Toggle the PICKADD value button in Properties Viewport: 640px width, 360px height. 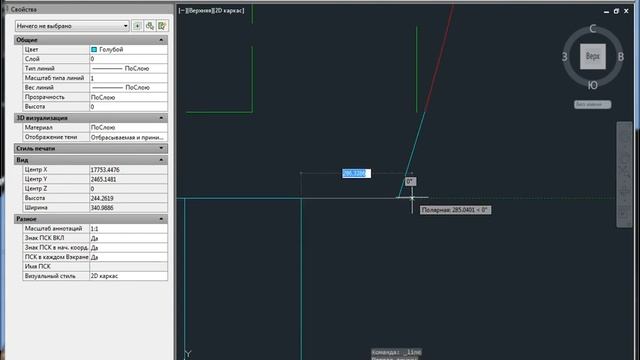(137, 26)
